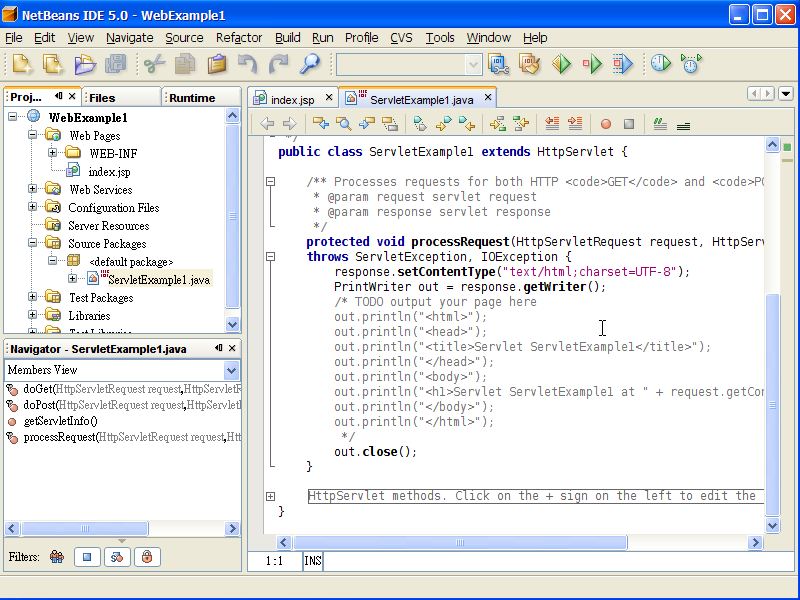Open the Navigate menu
800x600 pixels.
click(x=130, y=38)
